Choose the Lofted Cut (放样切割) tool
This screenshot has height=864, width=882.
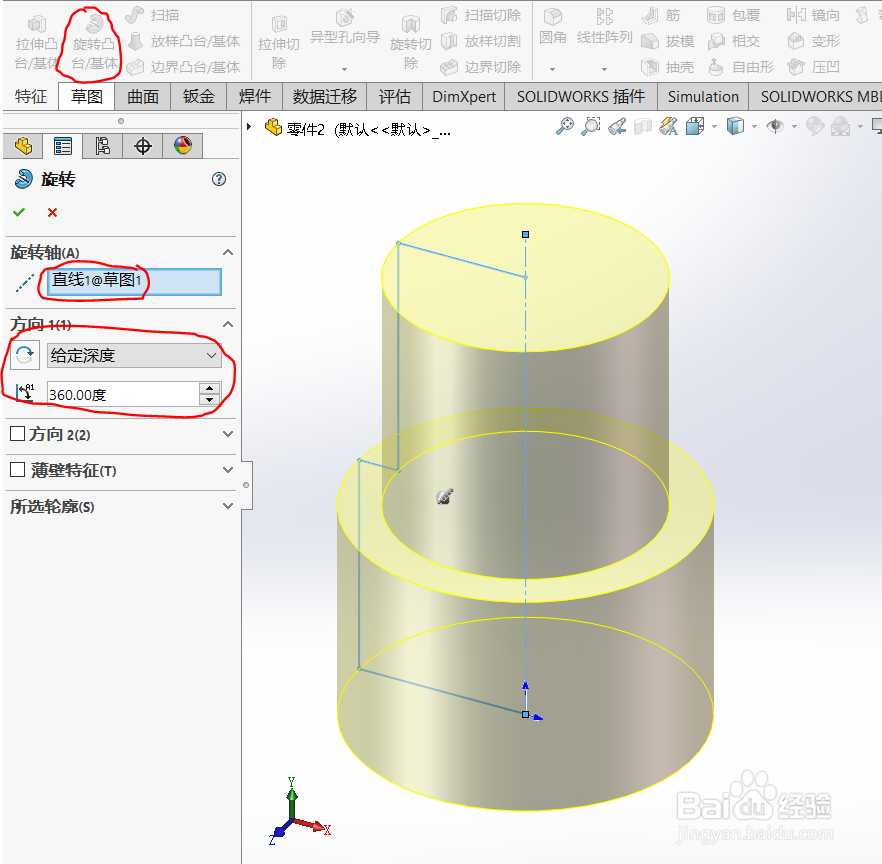(481, 41)
